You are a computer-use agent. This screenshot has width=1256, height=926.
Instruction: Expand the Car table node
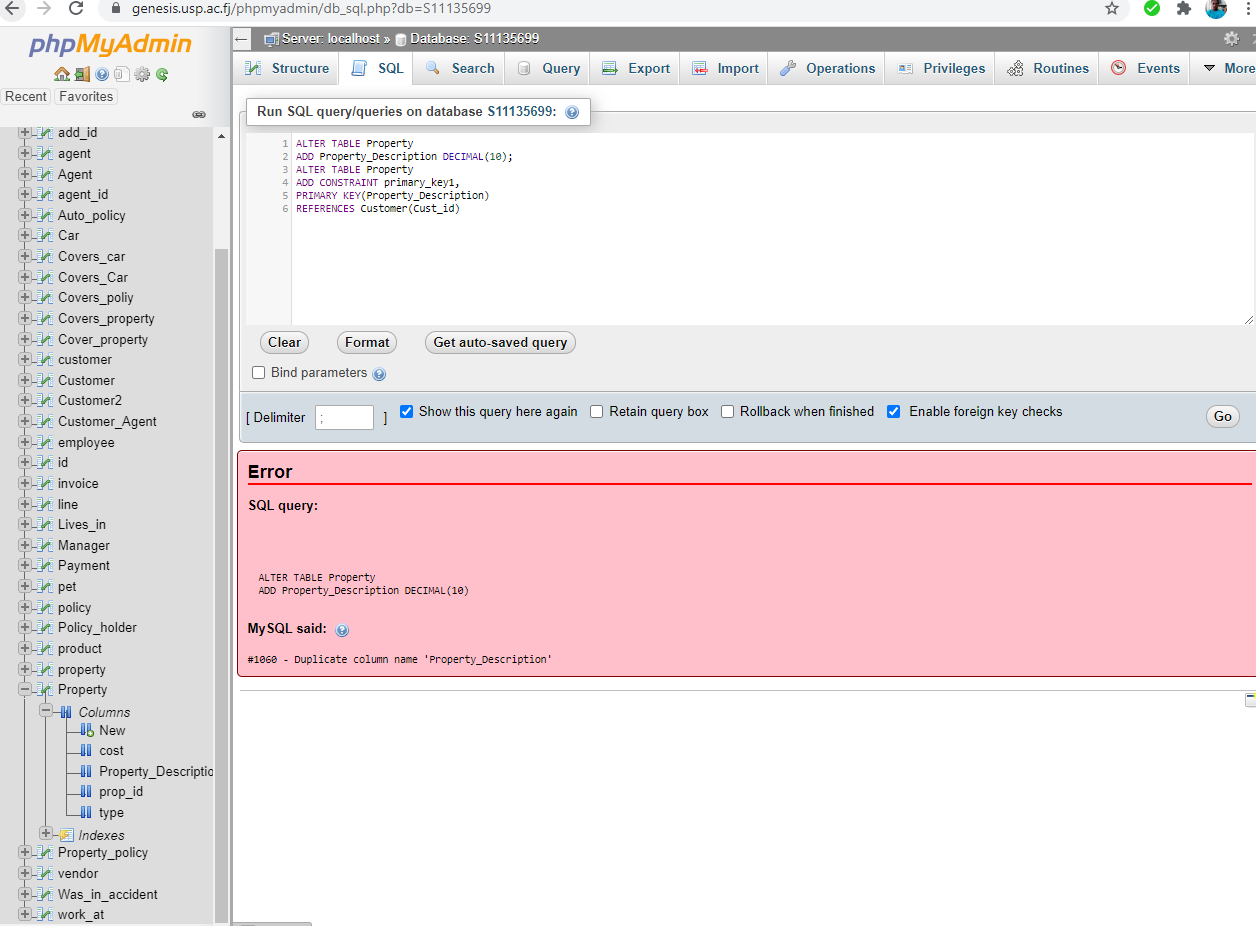tap(25, 235)
